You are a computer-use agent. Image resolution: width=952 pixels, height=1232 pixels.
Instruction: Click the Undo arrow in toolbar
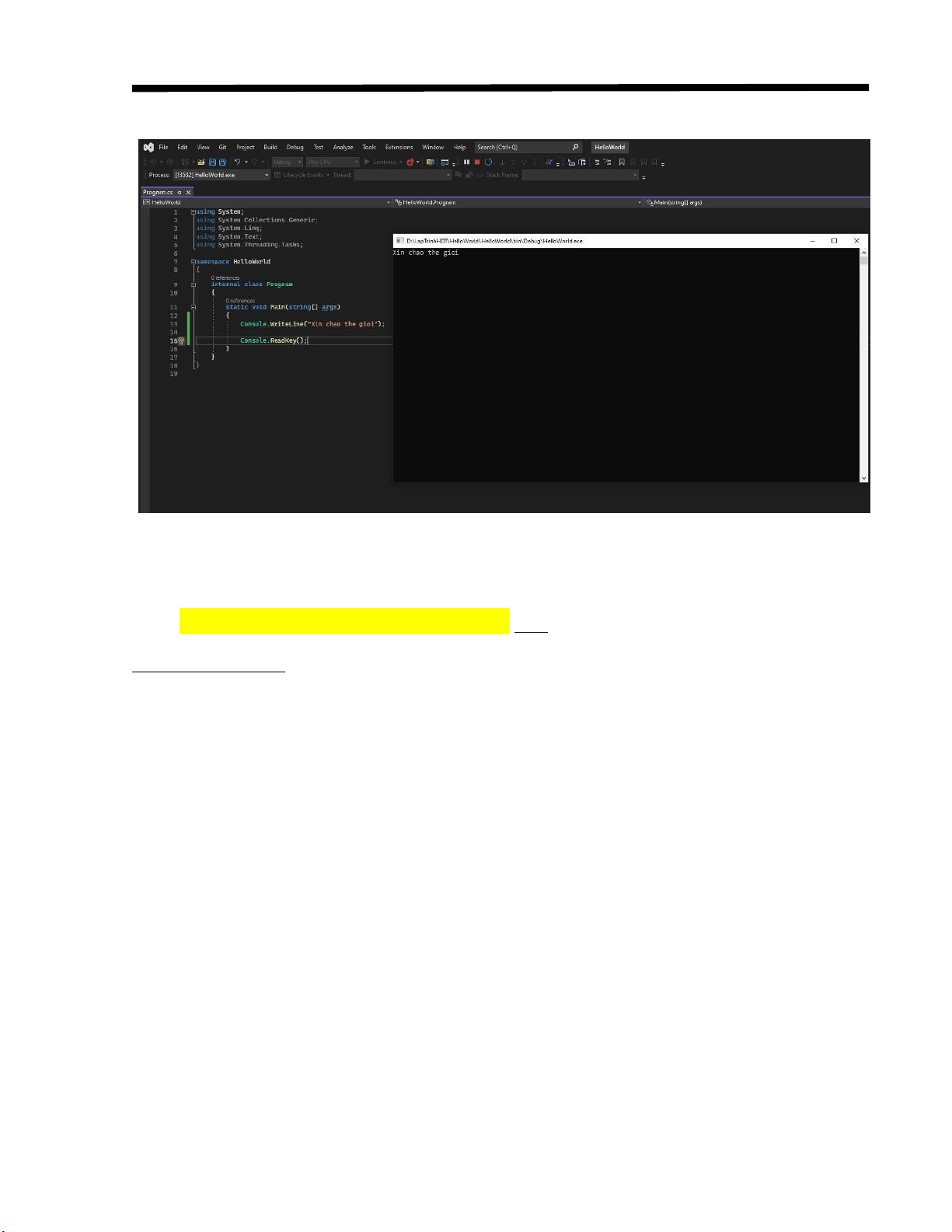(x=237, y=162)
